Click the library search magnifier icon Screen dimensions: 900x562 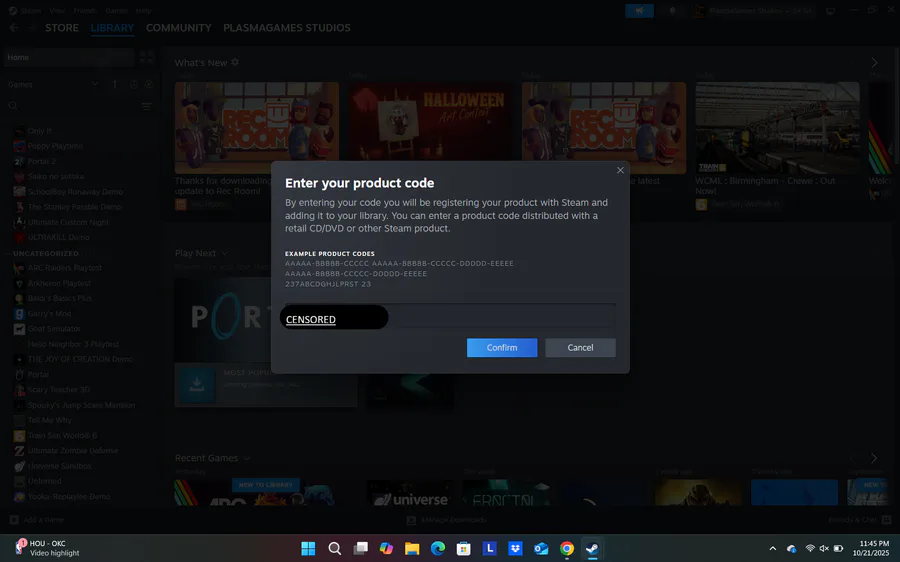click(x=13, y=106)
